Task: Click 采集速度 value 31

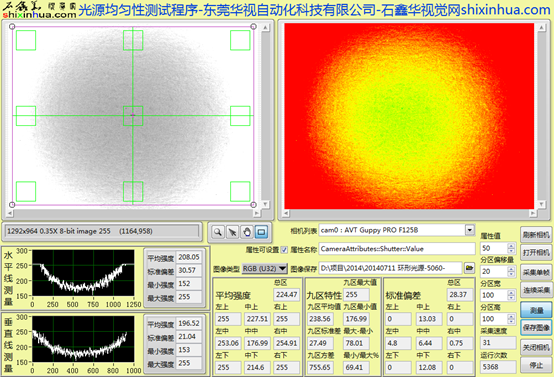Action: 498,342
